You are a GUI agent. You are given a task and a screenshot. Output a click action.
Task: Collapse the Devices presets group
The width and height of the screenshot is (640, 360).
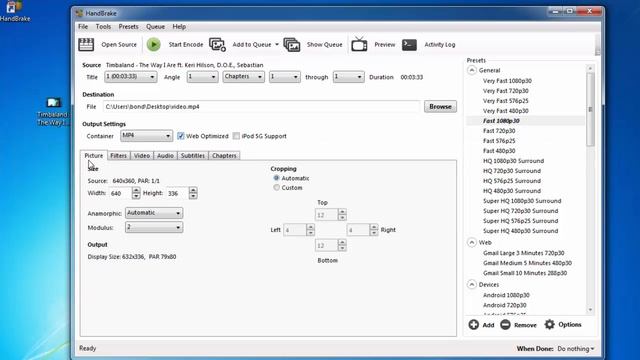pos(472,284)
